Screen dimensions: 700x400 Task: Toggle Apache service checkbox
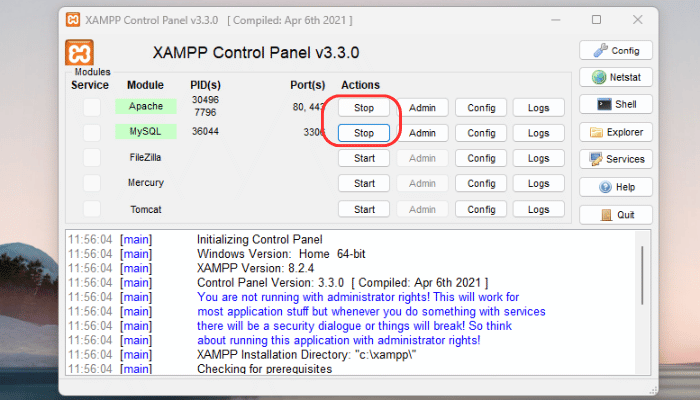pos(92,108)
